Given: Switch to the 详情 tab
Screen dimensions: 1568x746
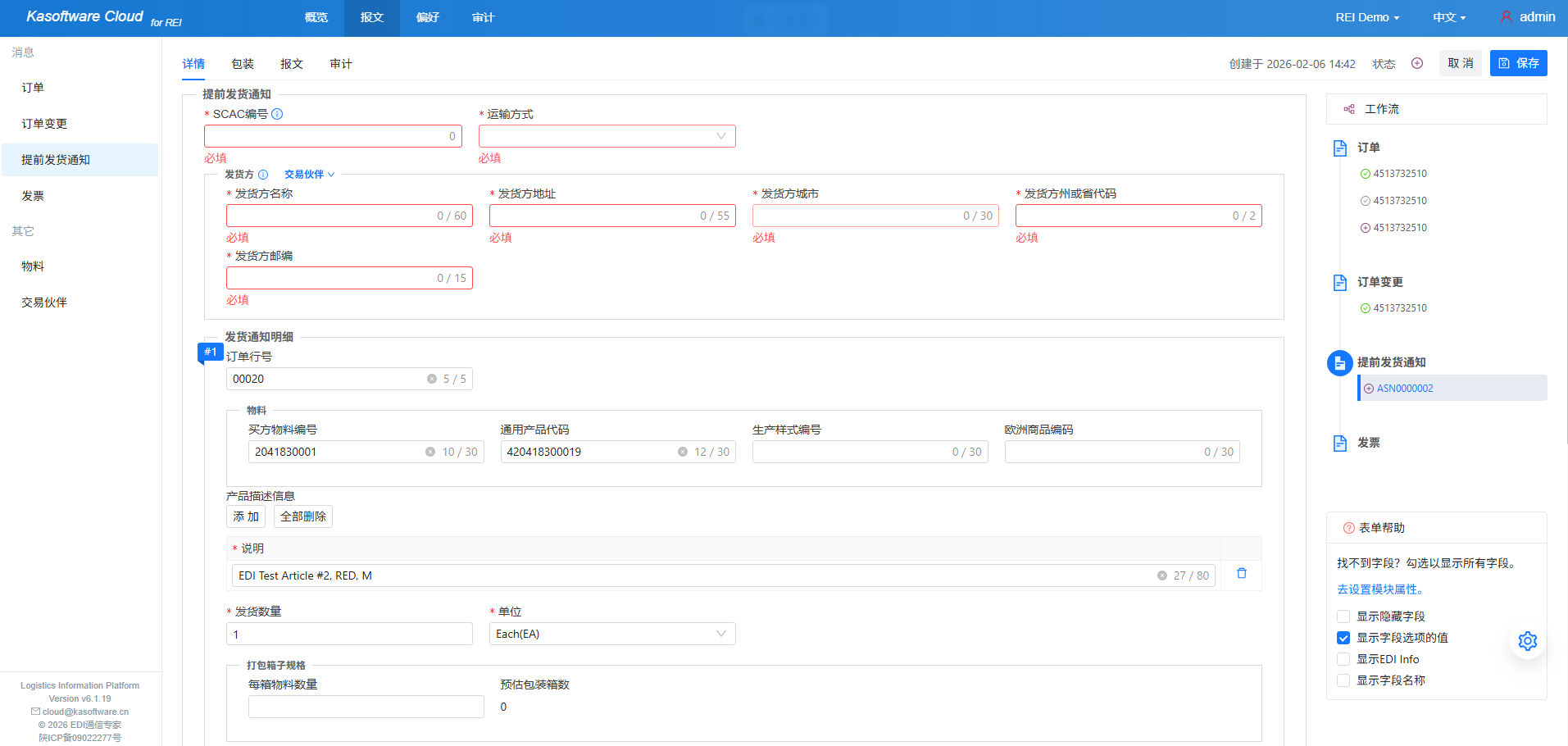Looking at the screenshot, I should pyautogui.click(x=193, y=64).
